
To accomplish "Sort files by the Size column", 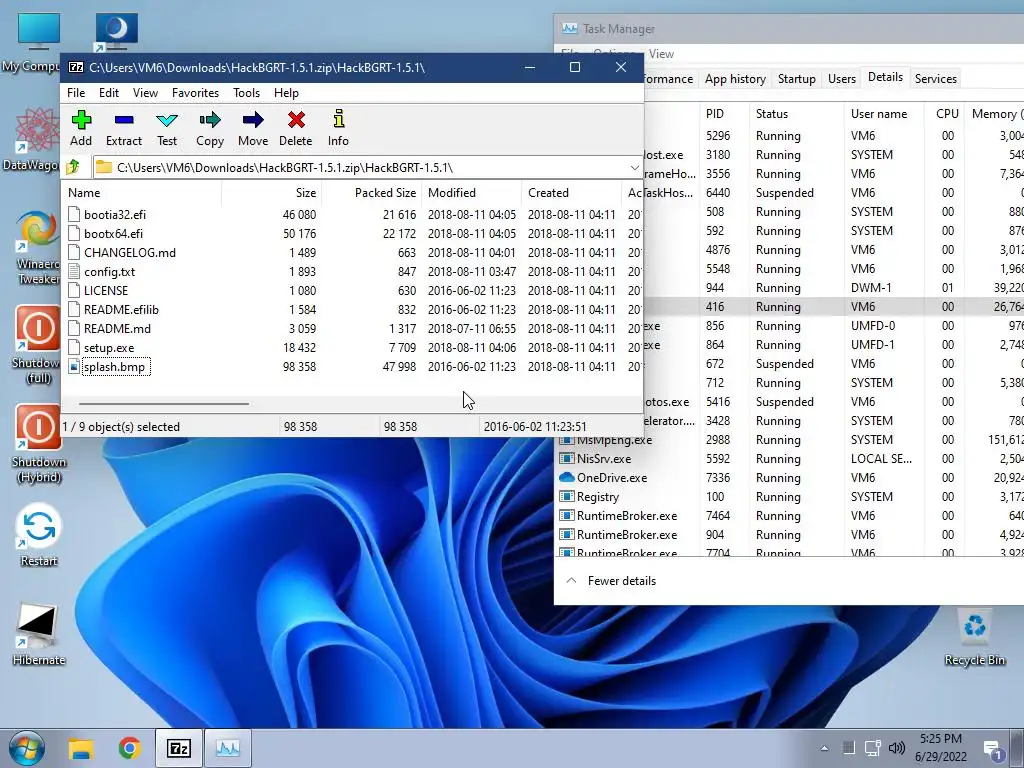I will pyautogui.click(x=272, y=193).
